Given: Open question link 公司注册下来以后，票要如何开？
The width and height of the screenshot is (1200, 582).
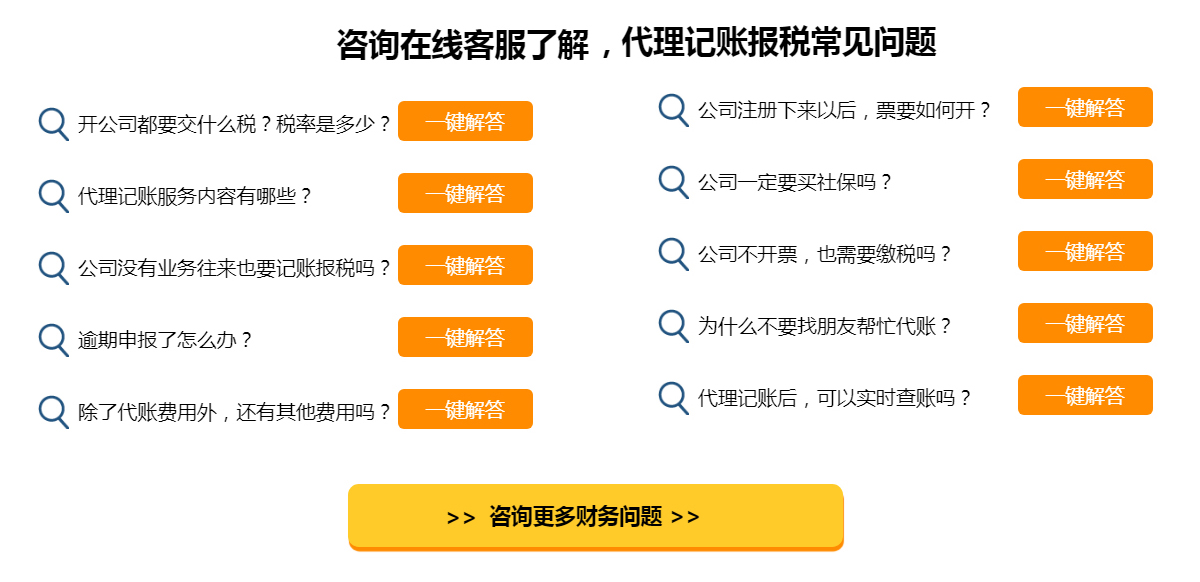Looking at the screenshot, I should 844,110.
